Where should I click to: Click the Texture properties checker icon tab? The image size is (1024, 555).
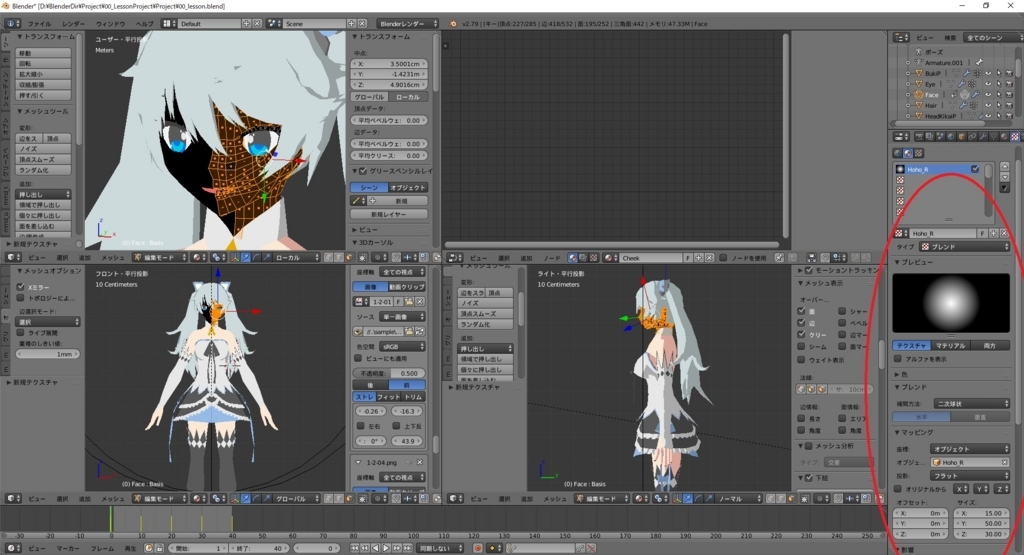(1014, 136)
